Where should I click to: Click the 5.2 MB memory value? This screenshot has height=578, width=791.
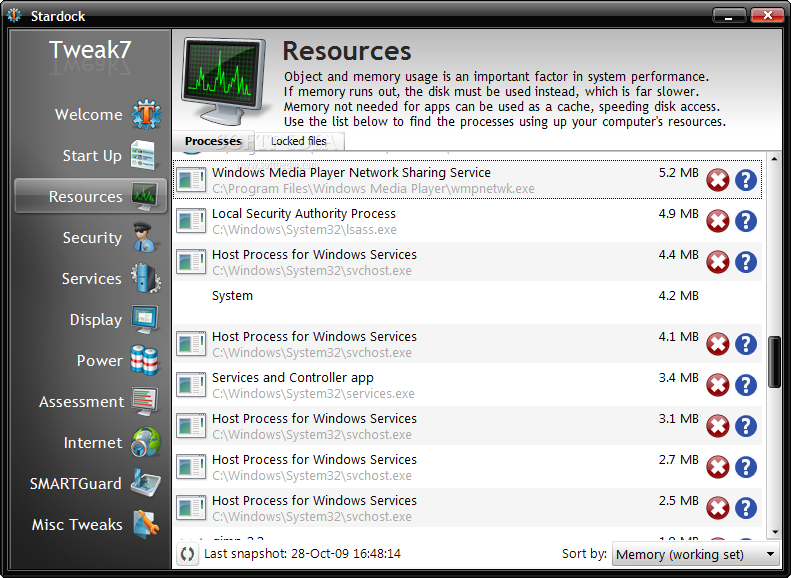pos(679,172)
